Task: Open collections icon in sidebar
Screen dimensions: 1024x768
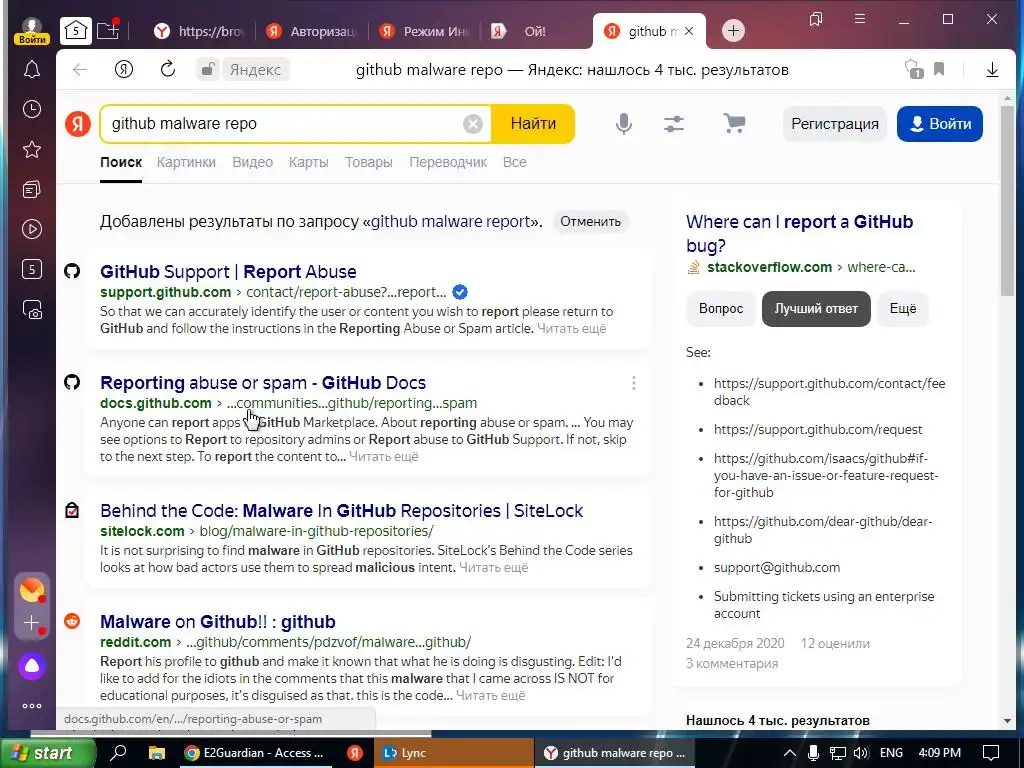Action: [x=31, y=189]
